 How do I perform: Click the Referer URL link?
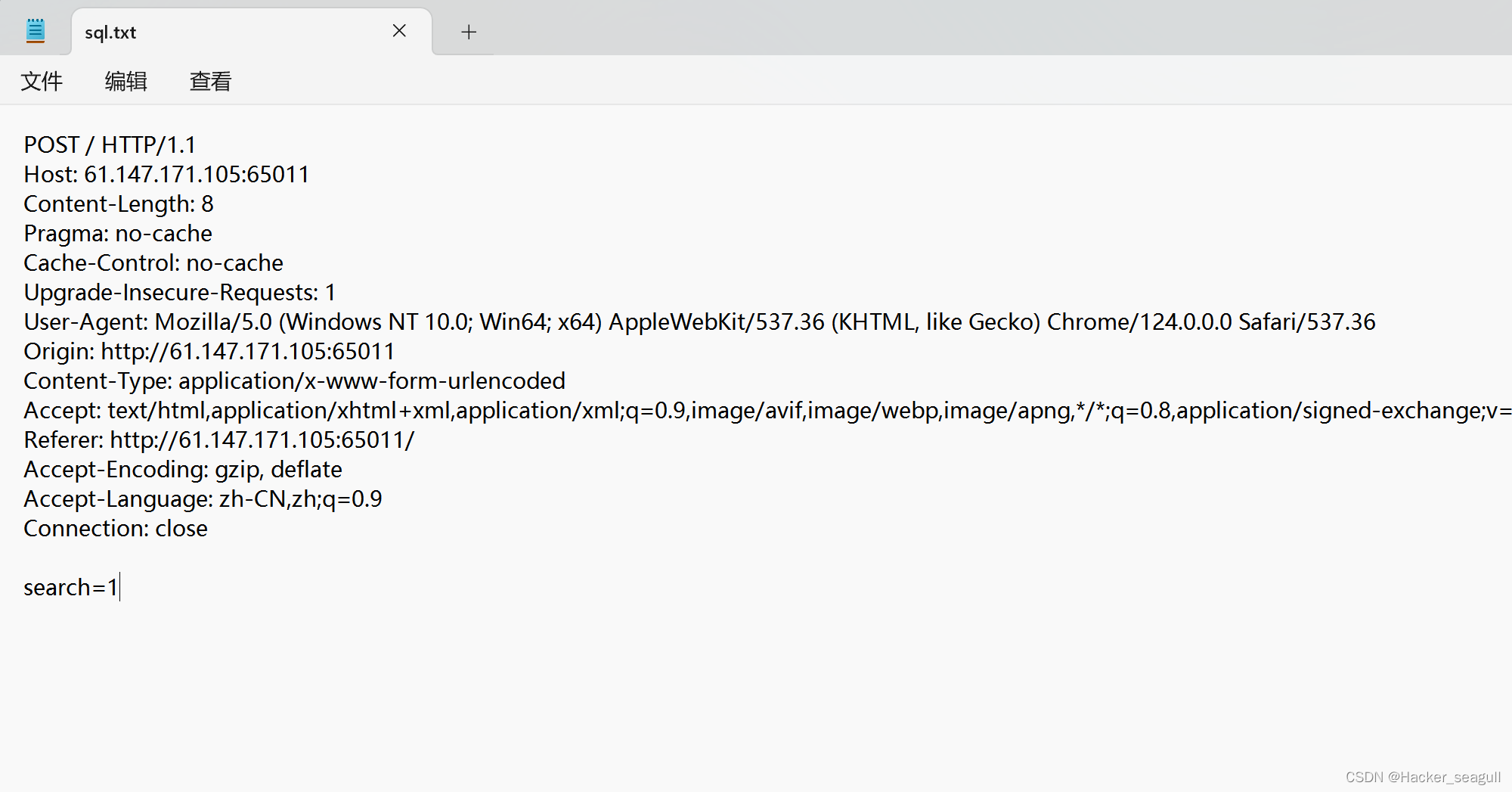pos(262,439)
